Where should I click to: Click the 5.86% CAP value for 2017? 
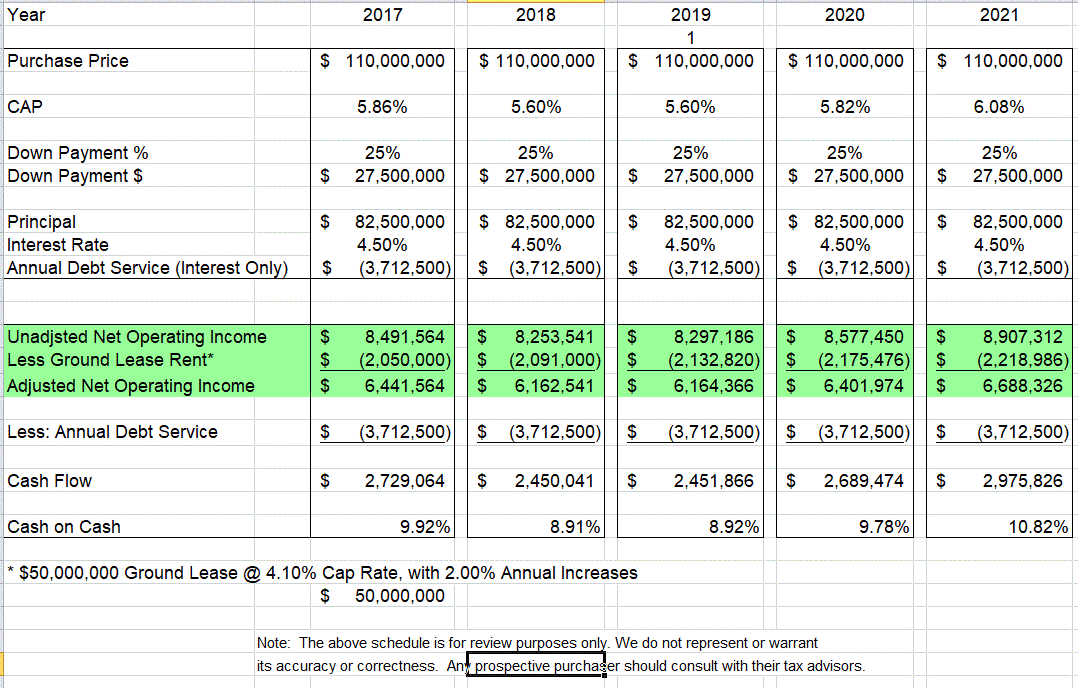pos(382,107)
